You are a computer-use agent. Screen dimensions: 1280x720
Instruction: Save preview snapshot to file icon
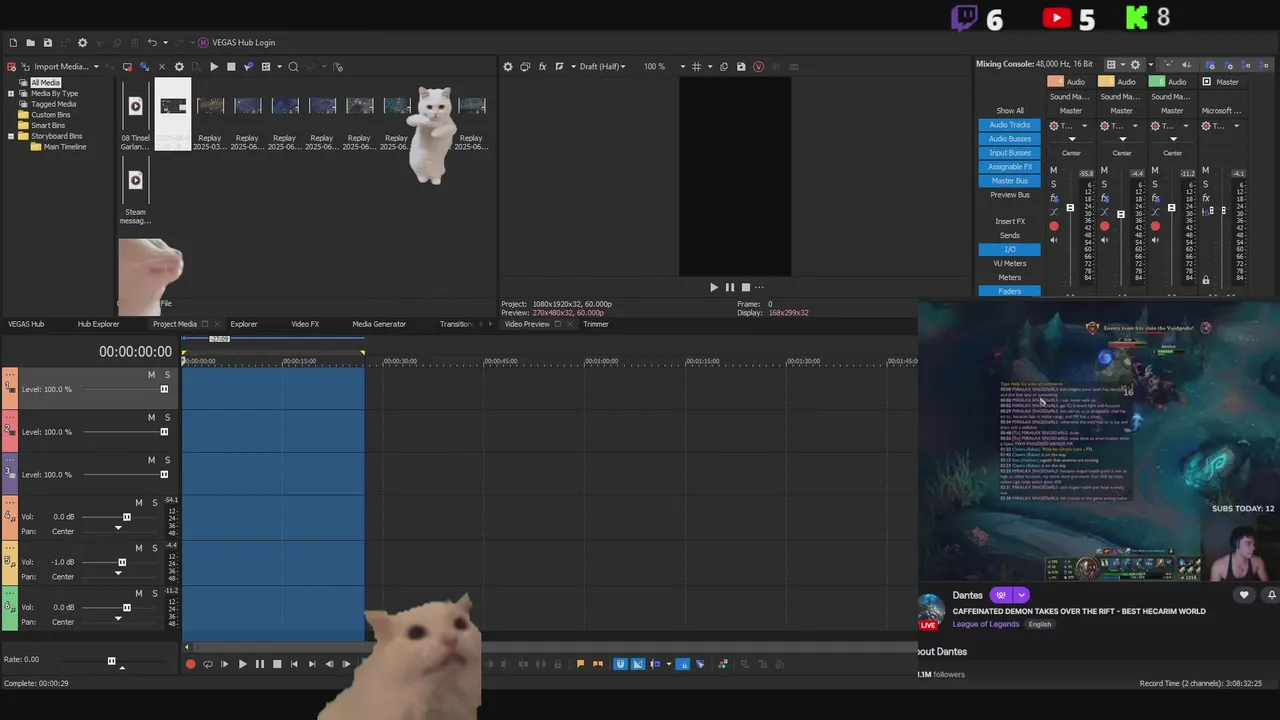point(741,67)
